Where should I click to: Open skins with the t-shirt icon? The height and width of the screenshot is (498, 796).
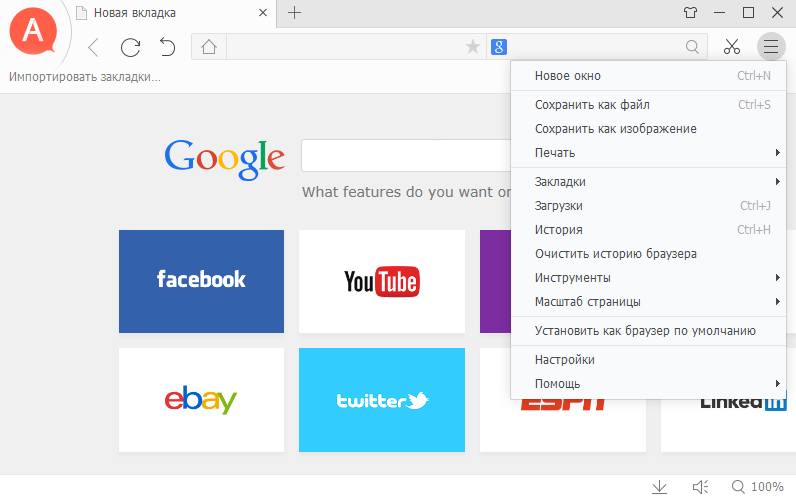[690, 12]
